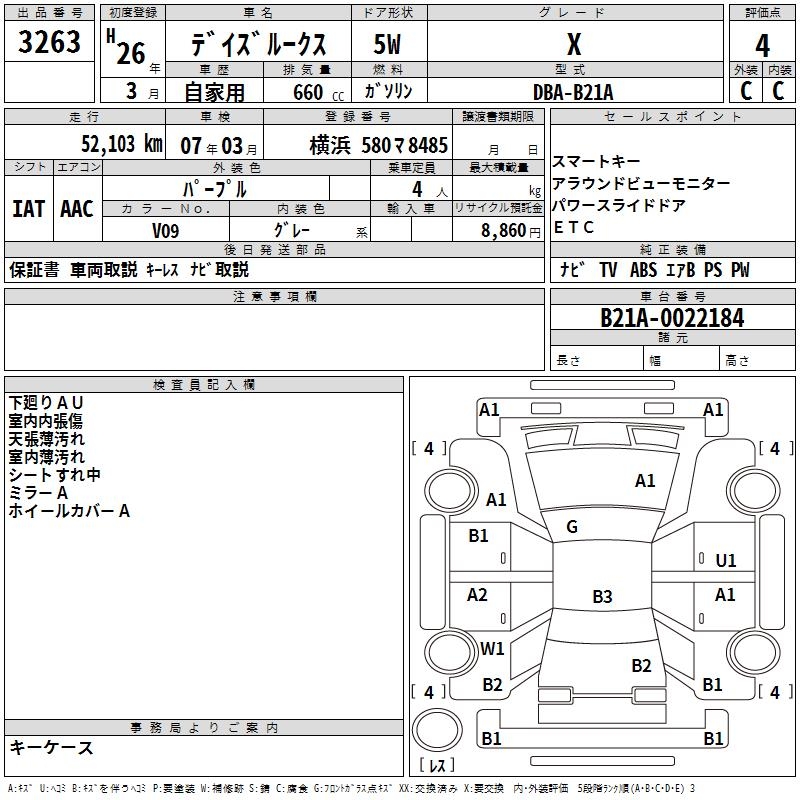Click the door type 5W

click(387, 44)
